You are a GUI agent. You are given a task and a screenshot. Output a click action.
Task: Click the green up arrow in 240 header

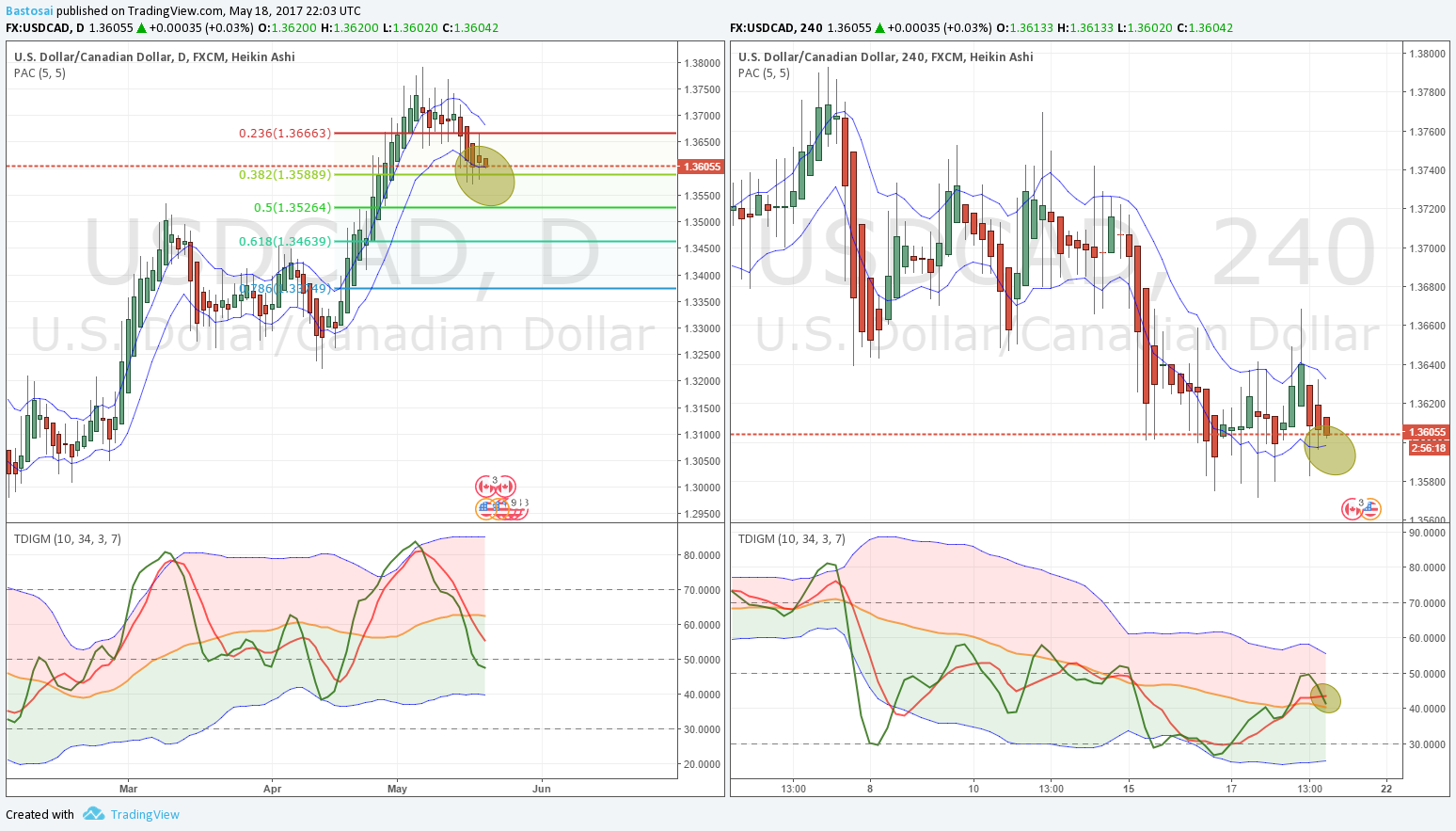879,28
